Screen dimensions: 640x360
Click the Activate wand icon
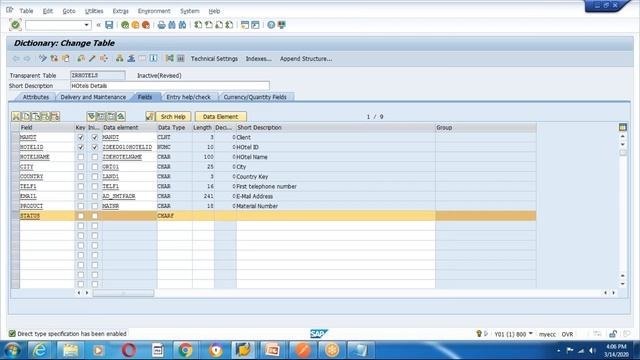92,59
